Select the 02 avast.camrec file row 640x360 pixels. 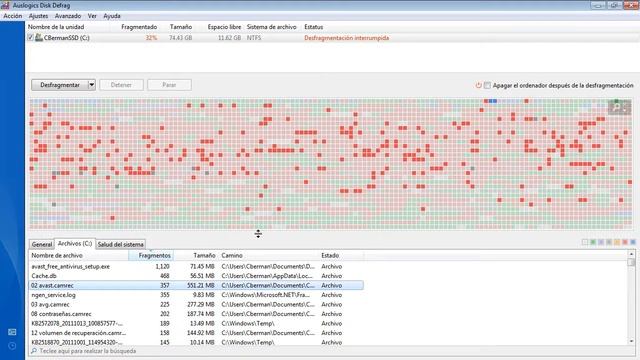pyautogui.click(x=196, y=285)
